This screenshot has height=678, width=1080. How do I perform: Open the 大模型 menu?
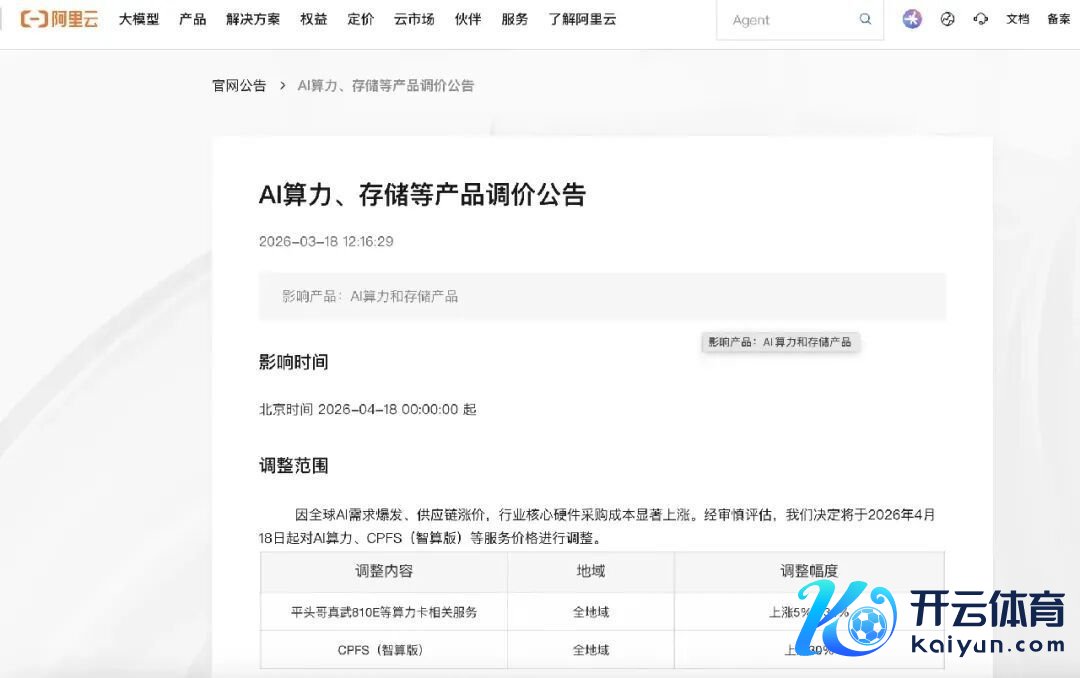(139, 19)
